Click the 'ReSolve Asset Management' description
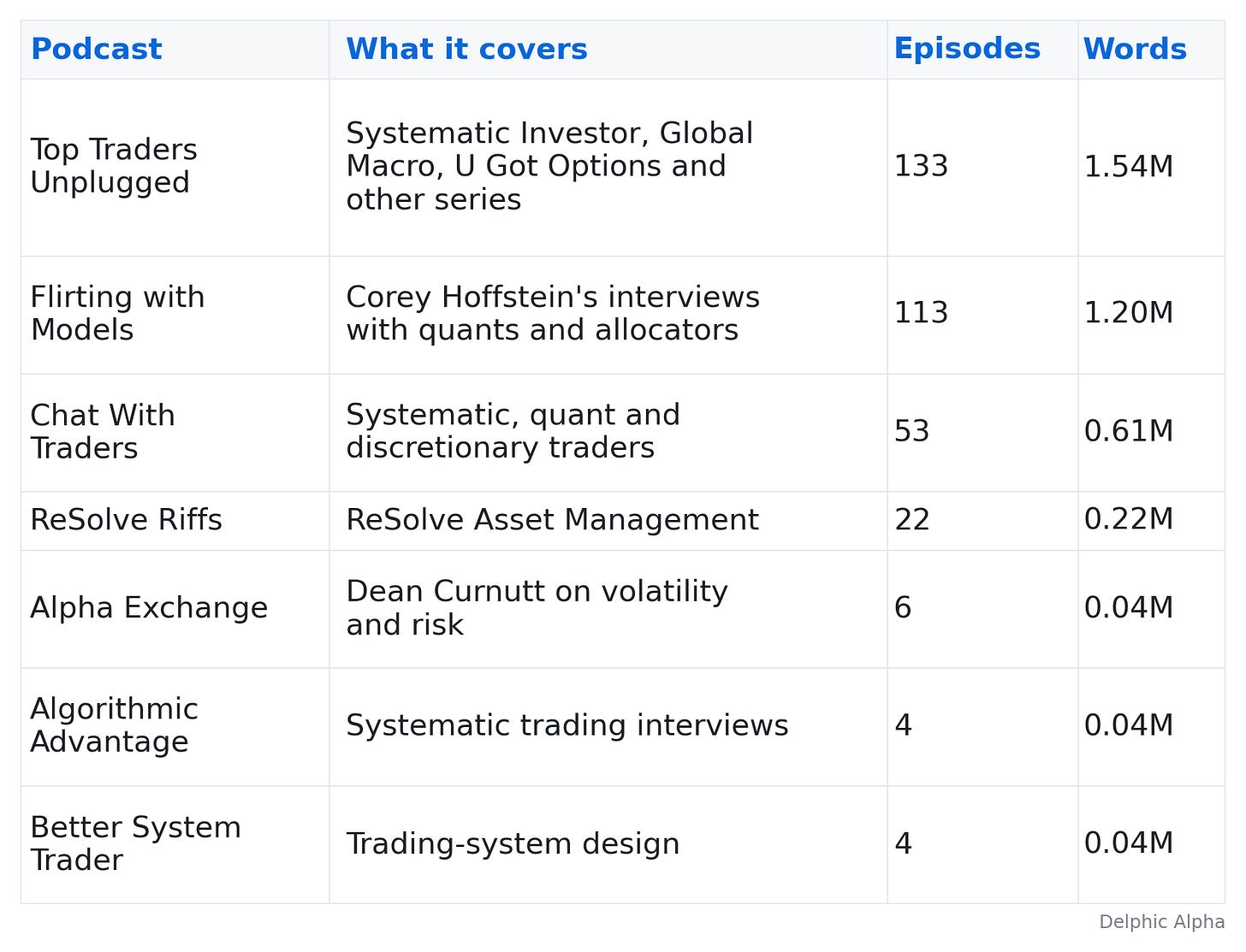Image resolution: width=1246 pixels, height=952 pixels. point(552,520)
